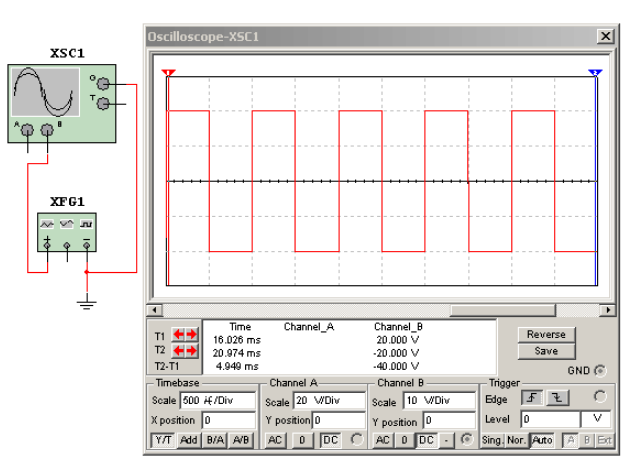Click channel B terminal on XSC1
This screenshot has height=468, width=632.
[x=47, y=130]
